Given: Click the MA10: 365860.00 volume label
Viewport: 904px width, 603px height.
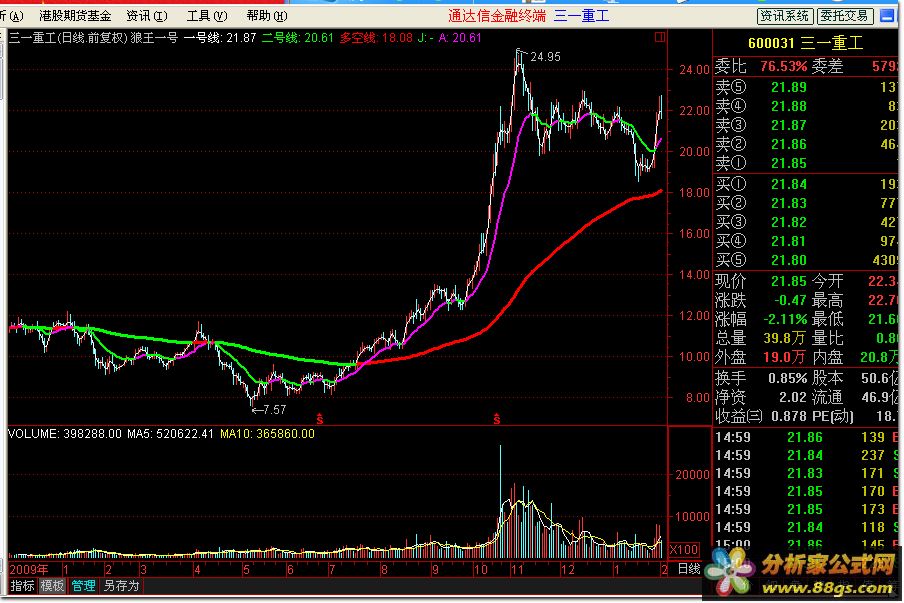Looking at the screenshot, I should (x=268, y=434).
